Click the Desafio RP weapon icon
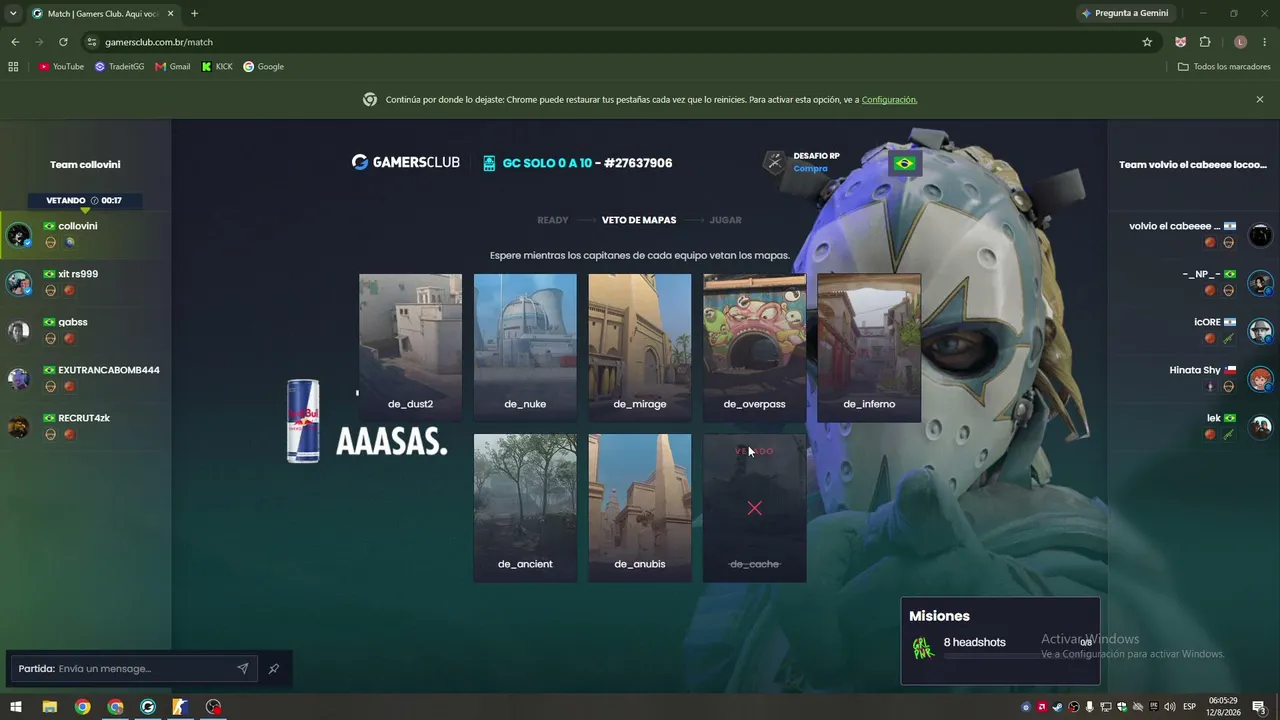 click(x=775, y=162)
